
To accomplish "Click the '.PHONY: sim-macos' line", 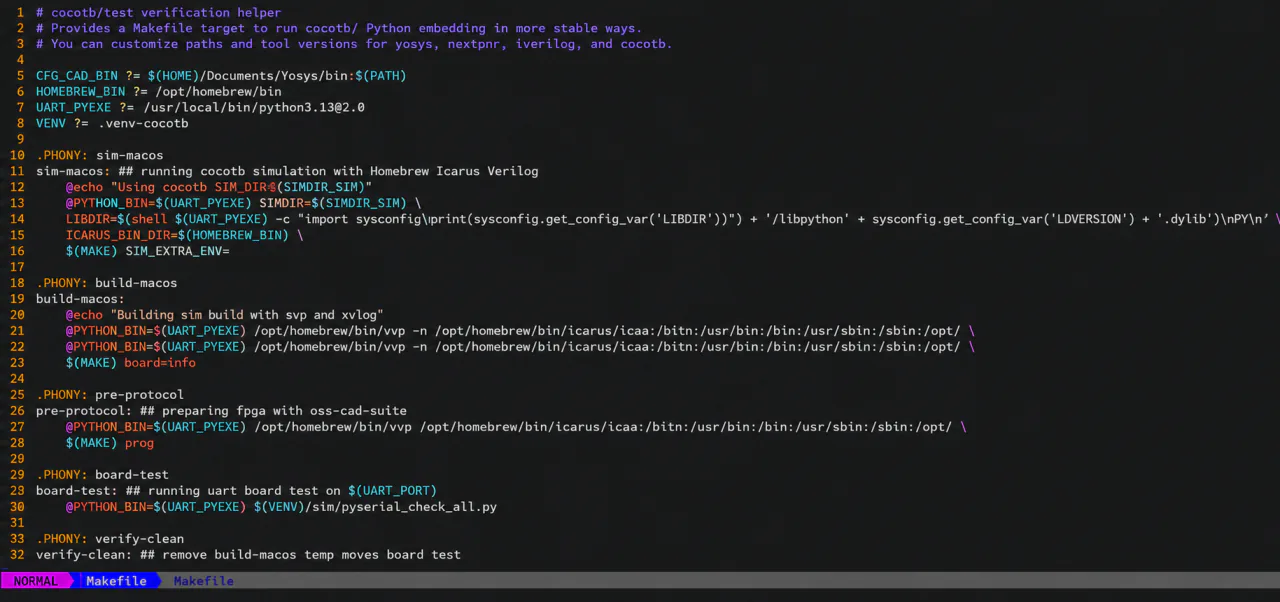I will point(100,156).
